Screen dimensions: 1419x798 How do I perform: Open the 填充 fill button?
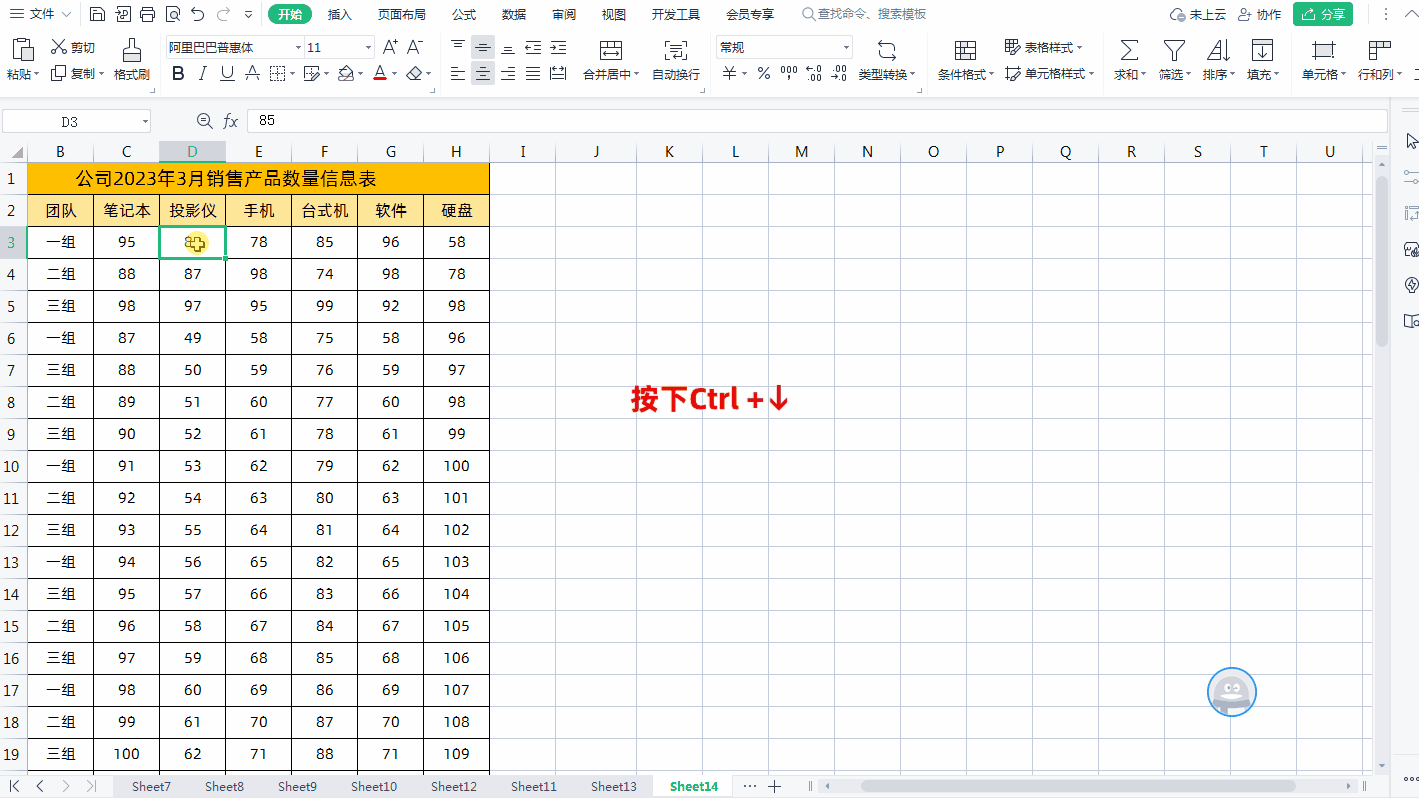tap(1263, 60)
